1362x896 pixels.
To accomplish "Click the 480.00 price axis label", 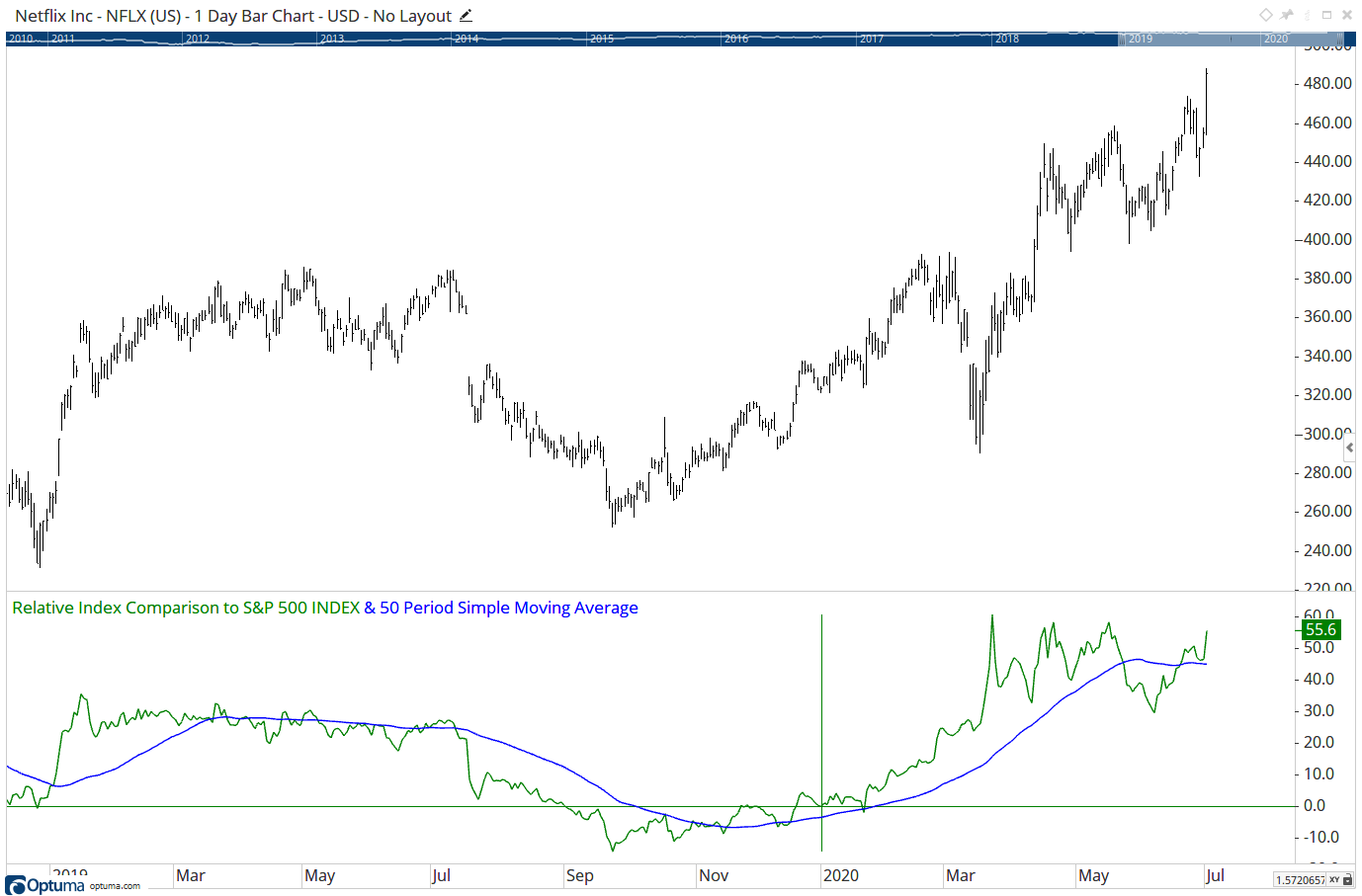I will tap(1327, 83).
